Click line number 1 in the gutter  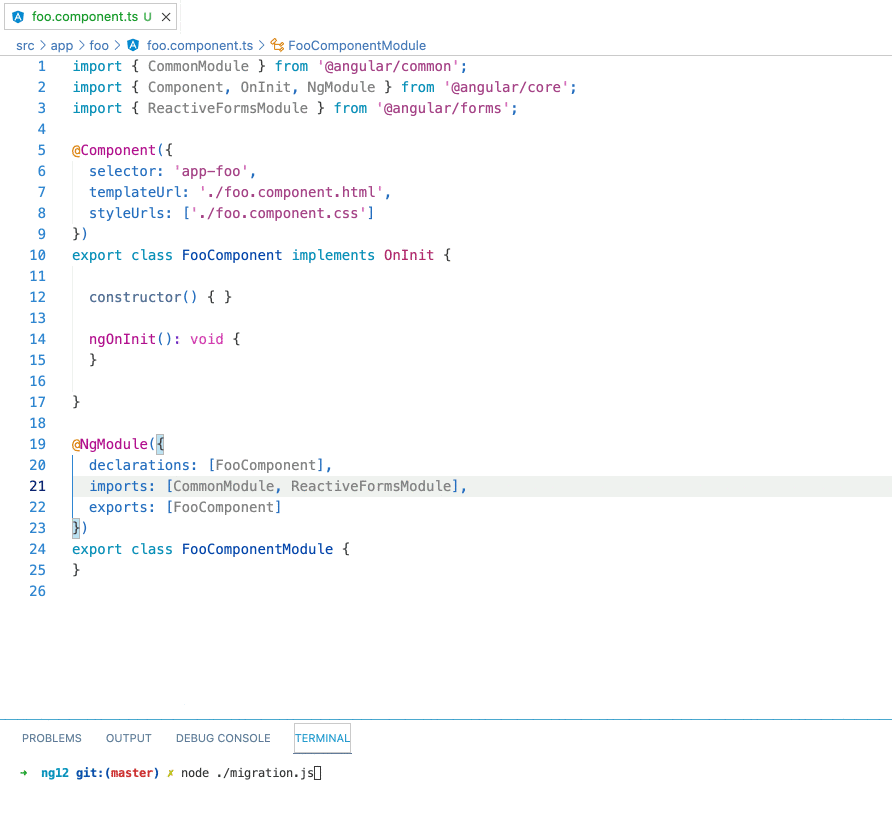pos(42,67)
